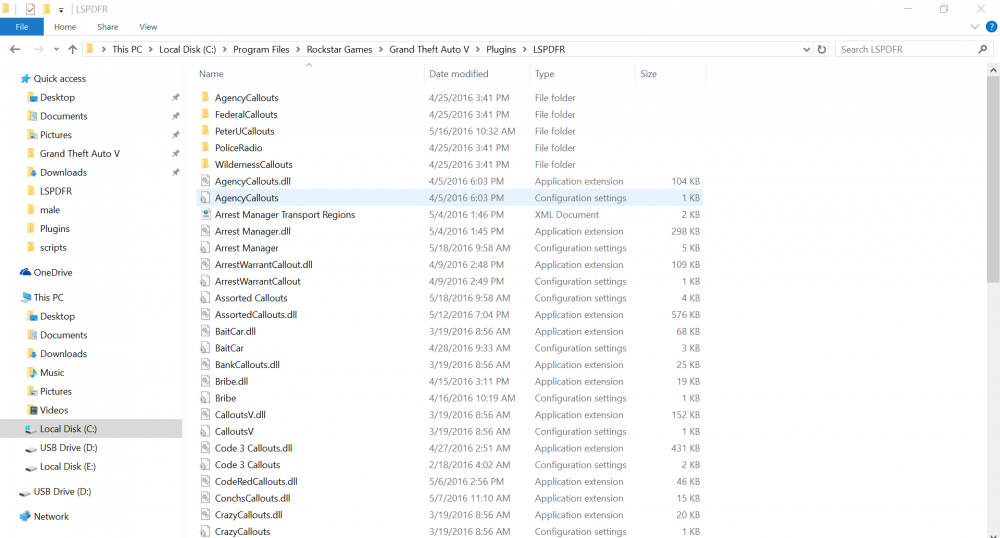Expand the ribbon with the chevron
This screenshot has height=538, width=1000.
[x=974, y=27]
